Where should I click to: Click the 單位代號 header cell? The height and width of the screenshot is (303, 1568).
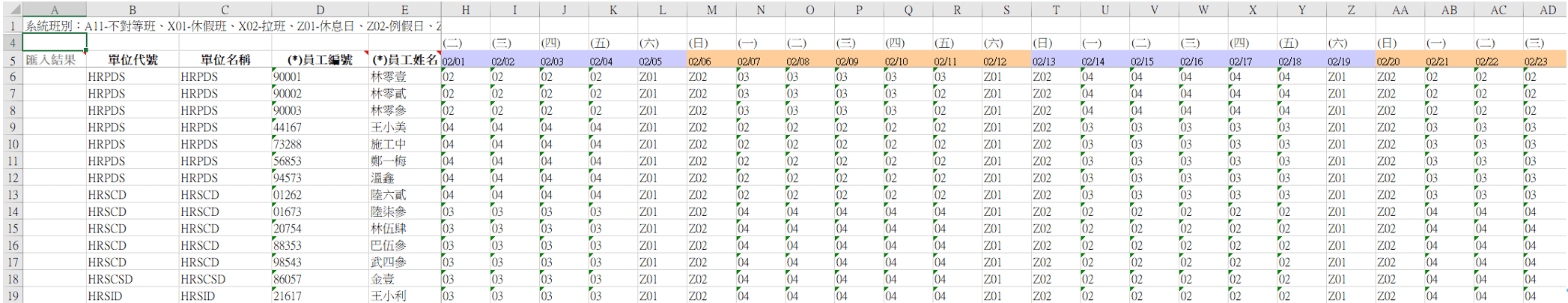point(132,60)
